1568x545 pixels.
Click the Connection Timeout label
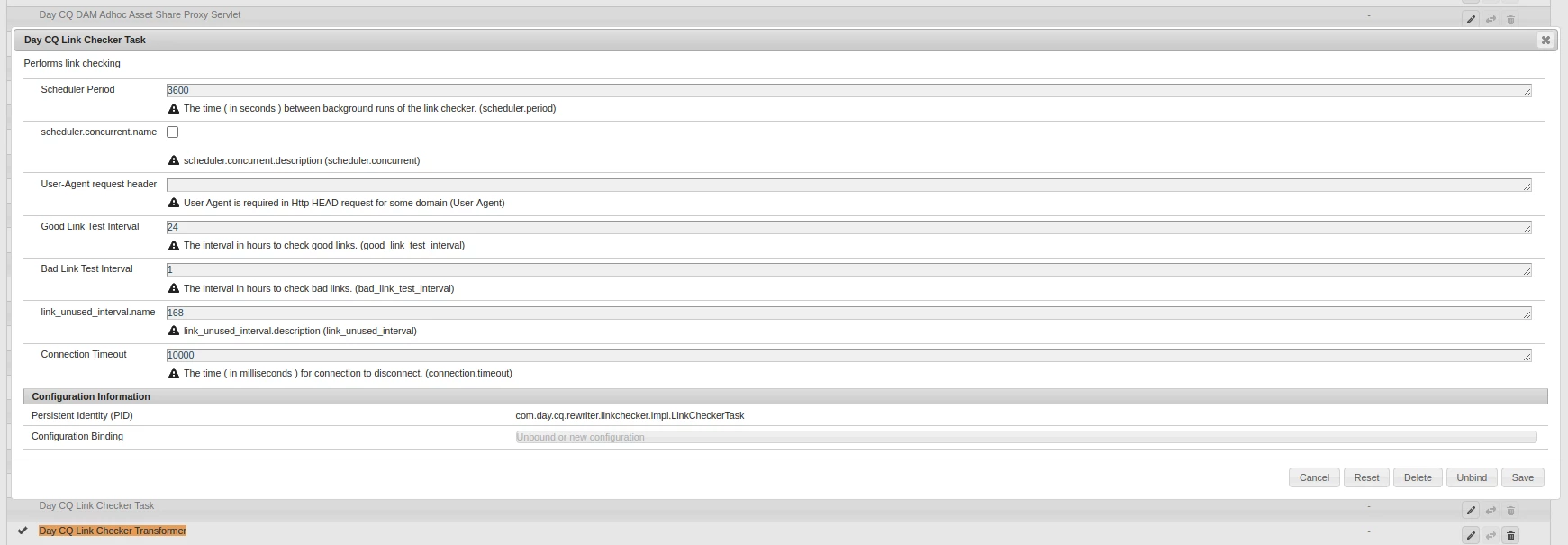[84, 354]
